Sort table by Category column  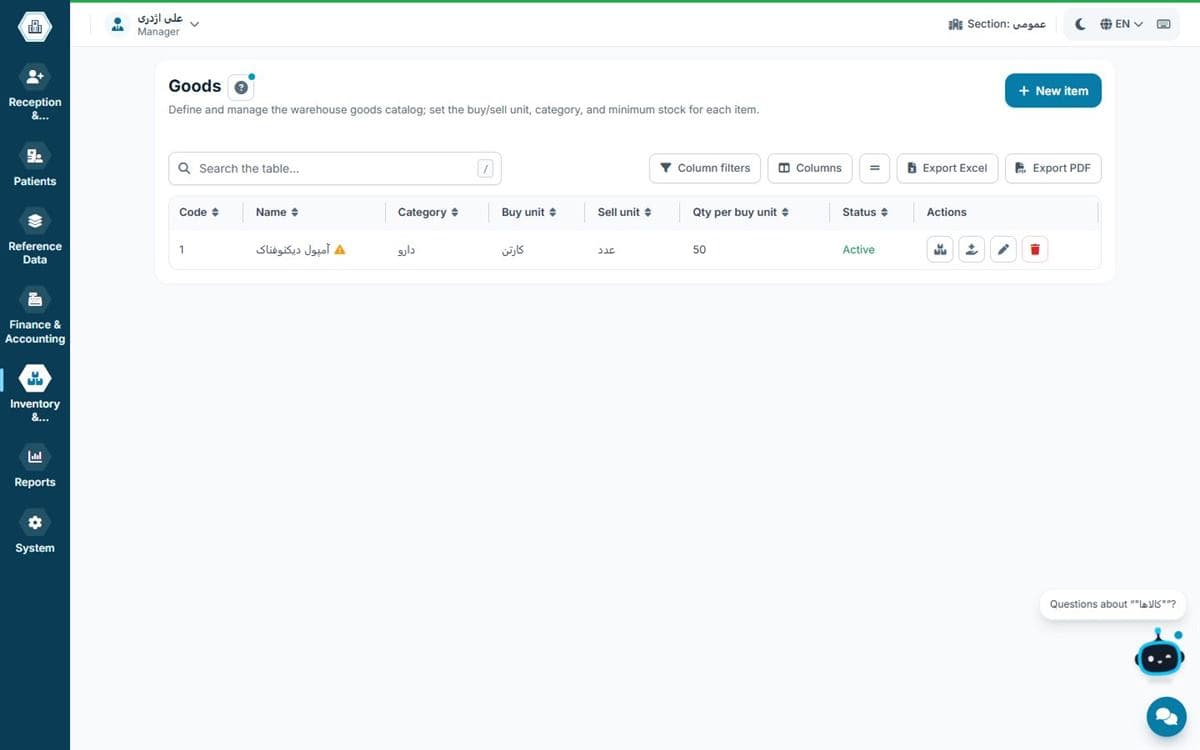coord(428,212)
